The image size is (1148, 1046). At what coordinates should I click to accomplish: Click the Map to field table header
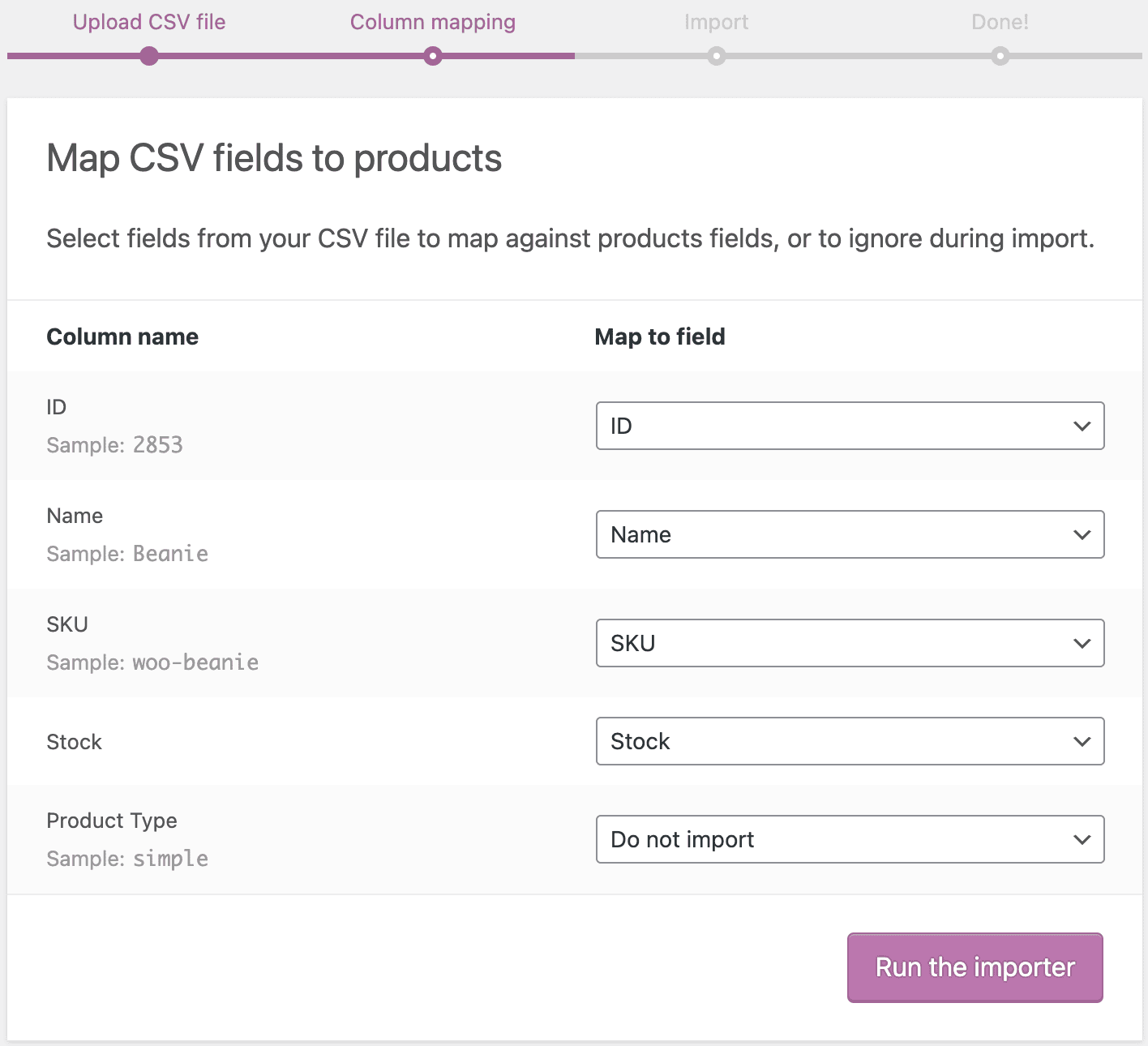(x=660, y=337)
